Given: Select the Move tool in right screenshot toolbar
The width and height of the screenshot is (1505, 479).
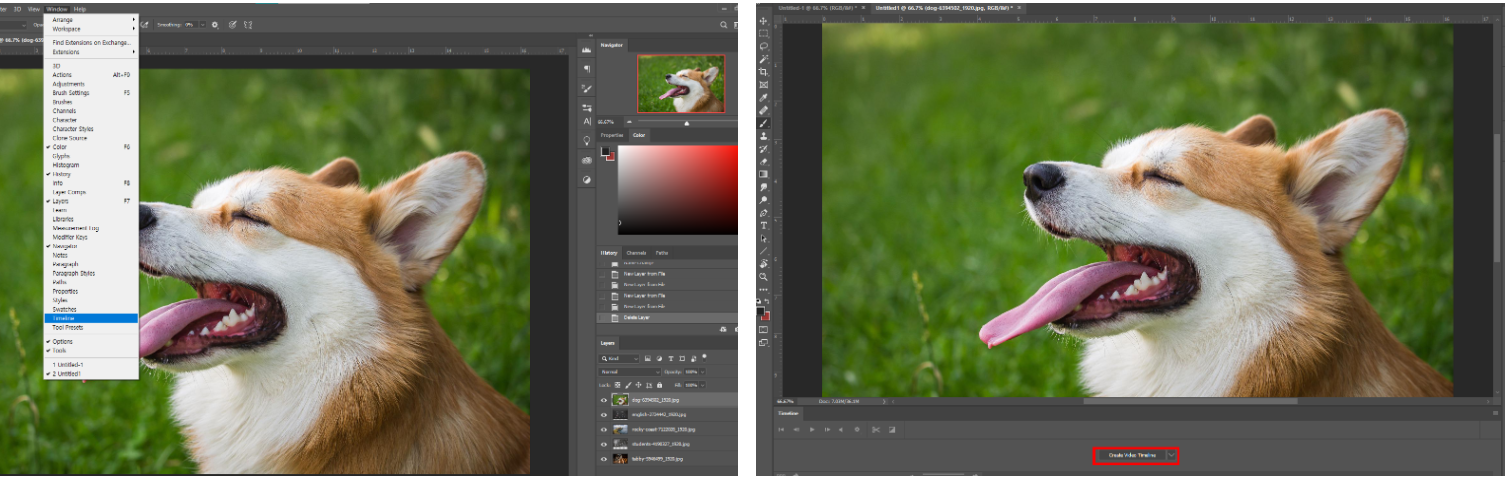Looking at the screenshot, I should click(x=763, y=21).
